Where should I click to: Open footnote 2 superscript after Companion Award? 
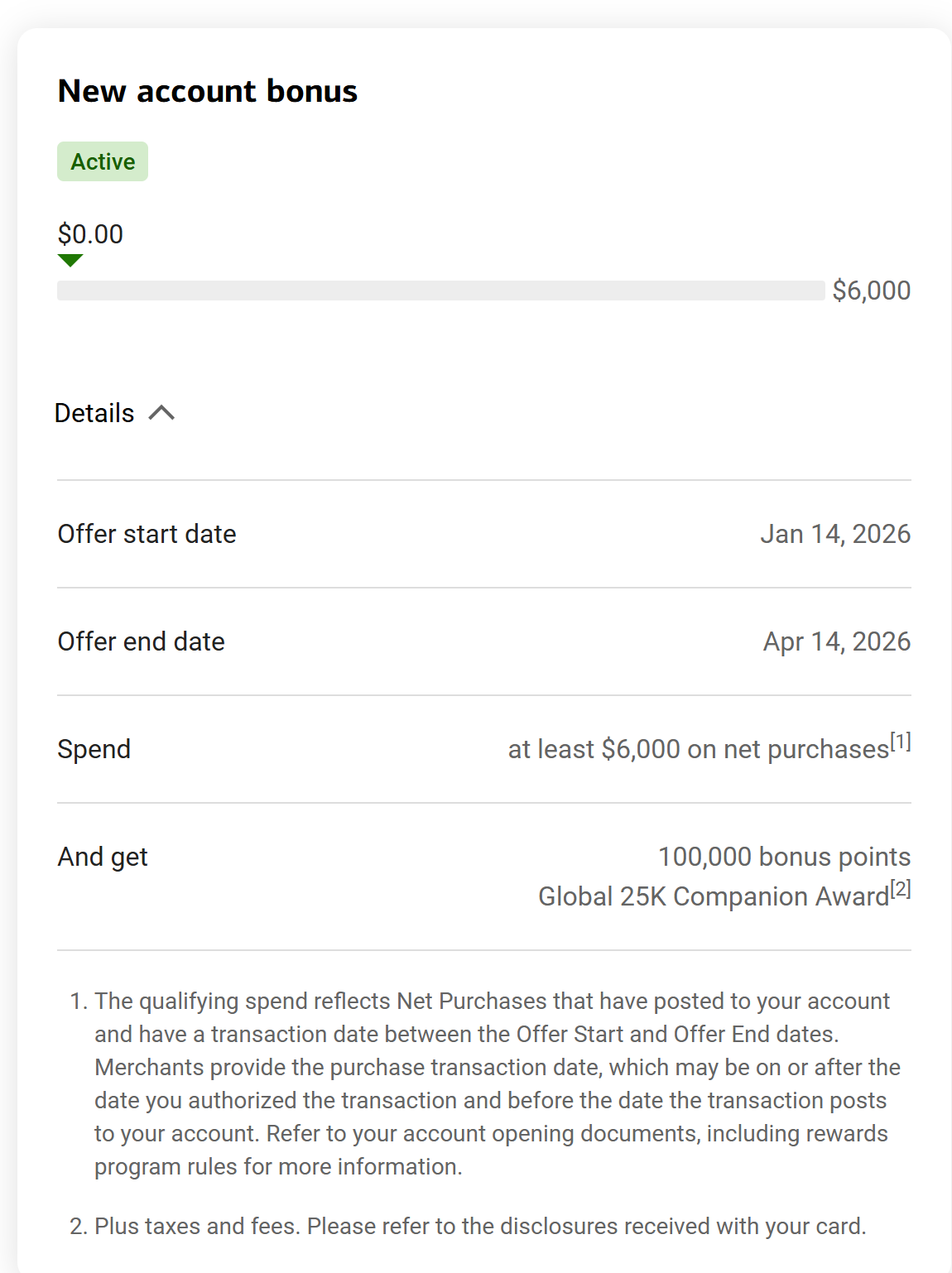[x=901, y=889]
